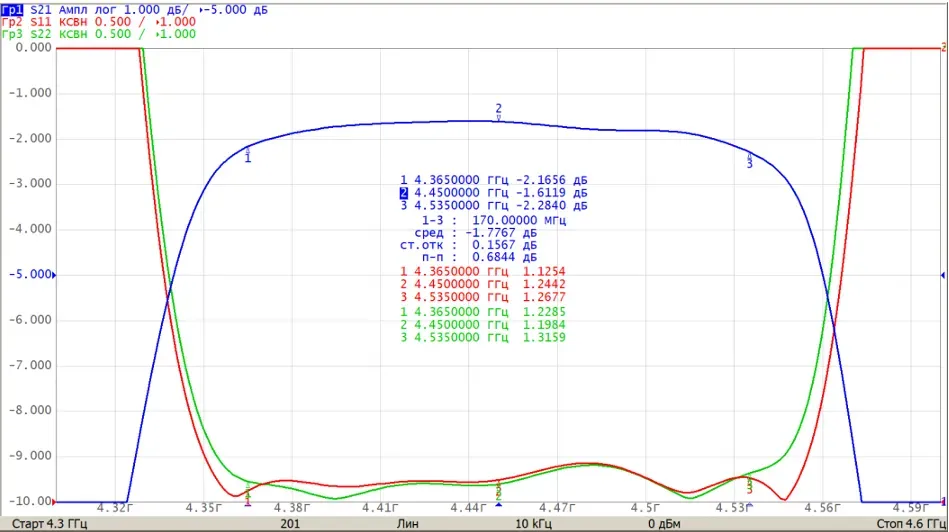Click red S11 readout with value 1.1254
949x532 pixels.
(x=482, y=272)
